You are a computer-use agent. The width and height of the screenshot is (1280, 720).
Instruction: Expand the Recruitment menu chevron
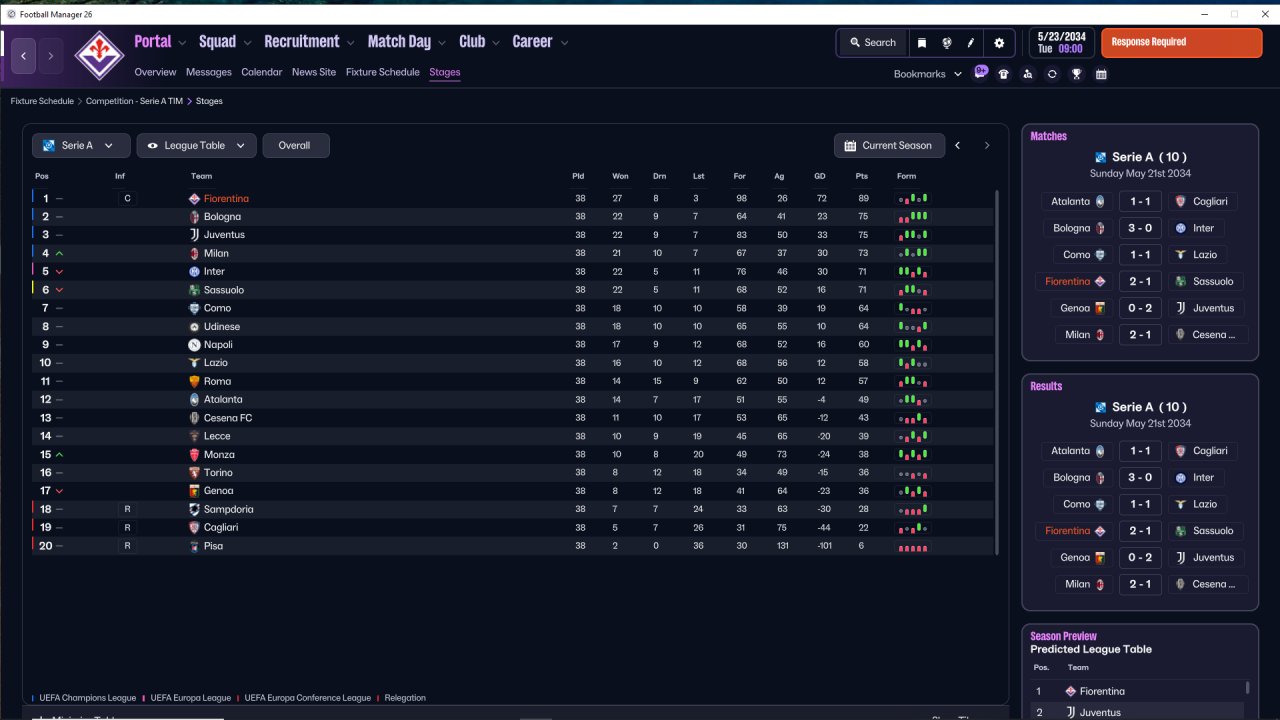pyautogui.click(x=350, y=43)
